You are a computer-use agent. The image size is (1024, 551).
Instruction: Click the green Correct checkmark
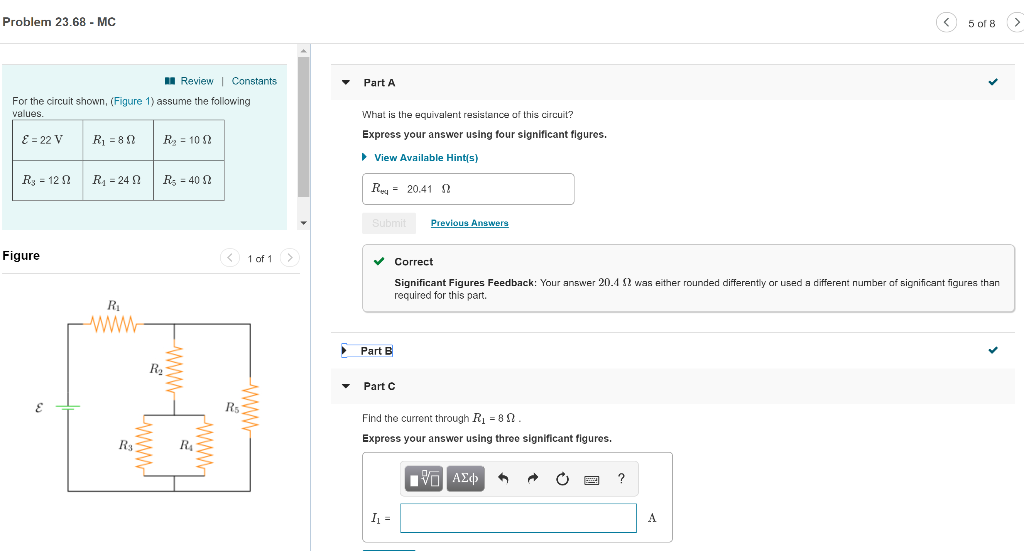click(379, 261)
